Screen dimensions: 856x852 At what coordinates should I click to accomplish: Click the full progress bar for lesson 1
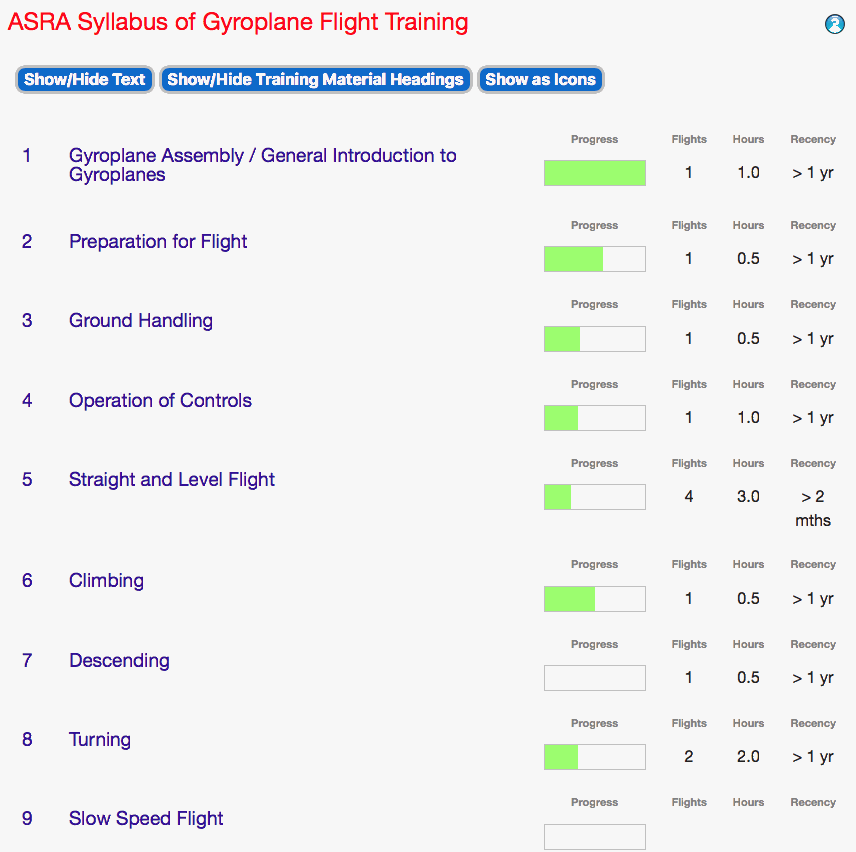click(x=595, y=173)
